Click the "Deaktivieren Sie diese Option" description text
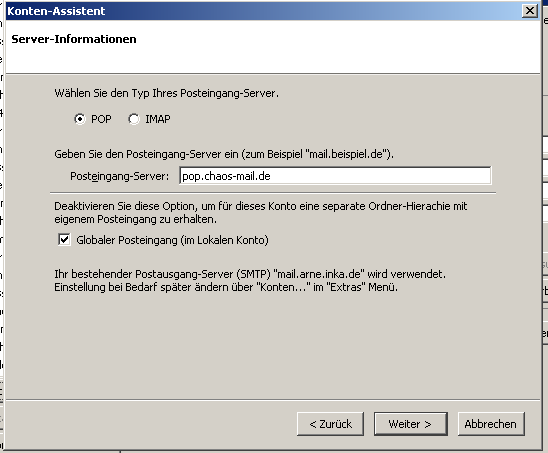 click(x=260, y=213)
